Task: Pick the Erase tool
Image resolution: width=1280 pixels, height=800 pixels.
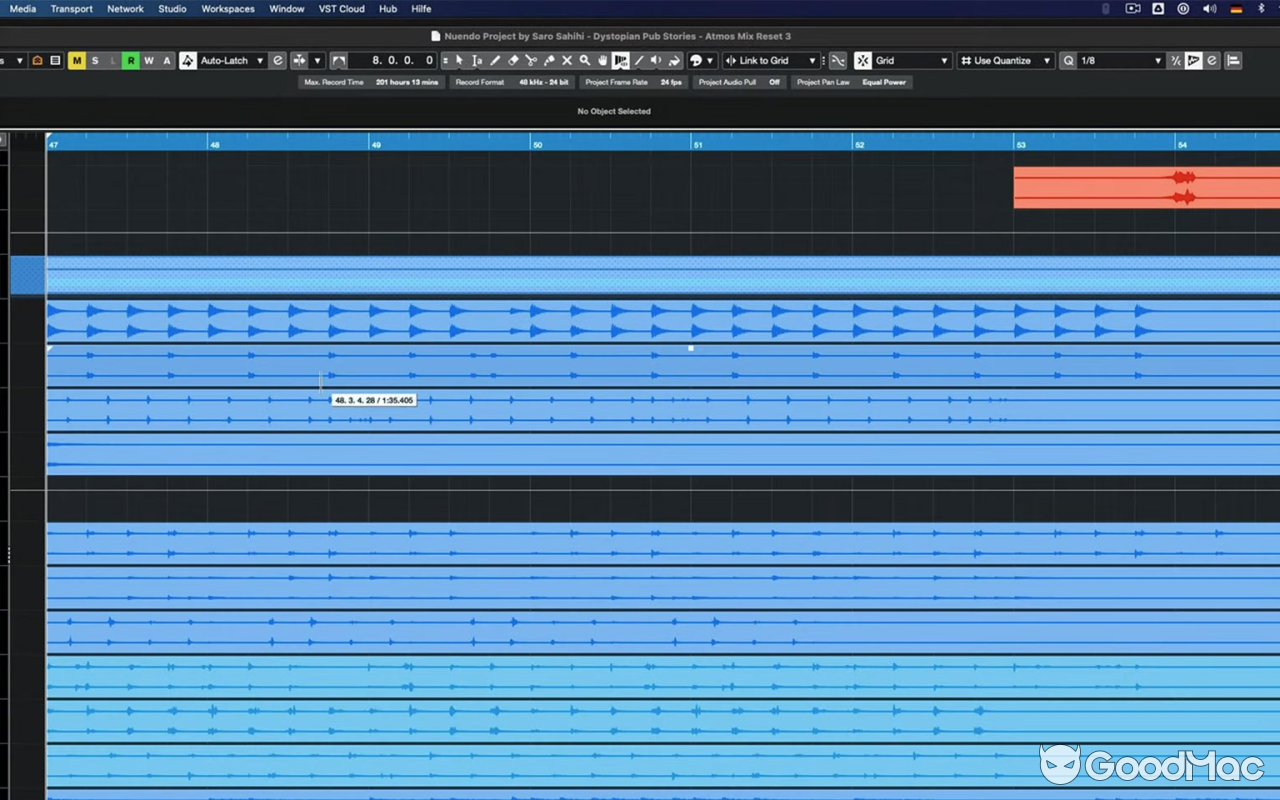Action: pyautogui.click(x=512, y=61)
